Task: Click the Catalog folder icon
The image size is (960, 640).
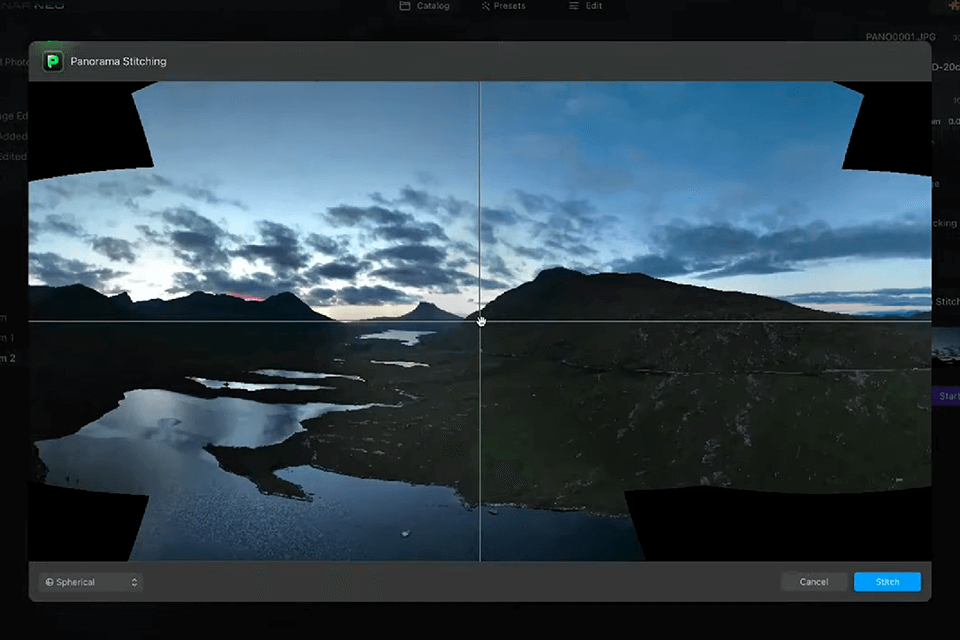Action: click(x=405, y=6)
